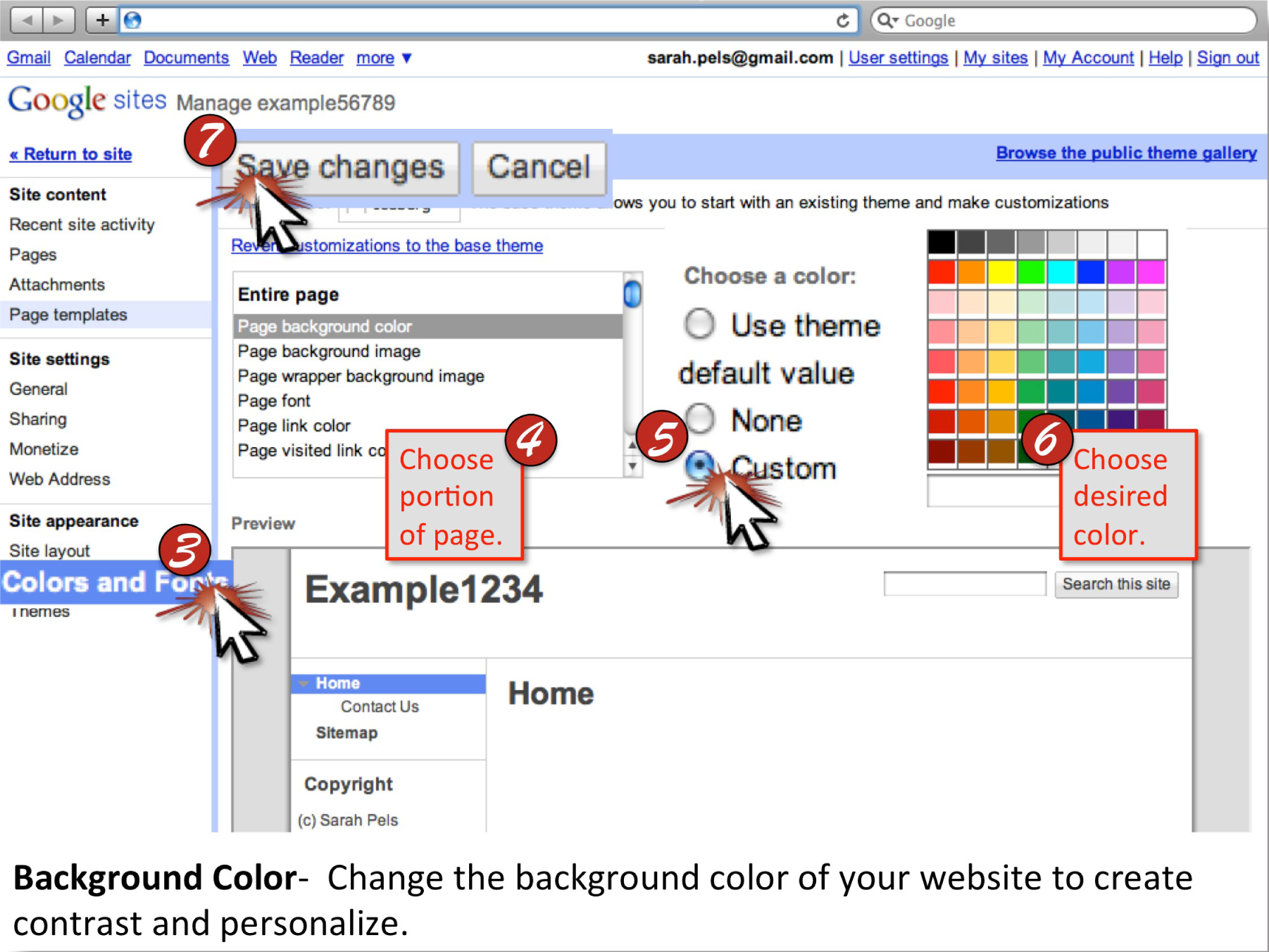This screenshot has width=1269, height=952.
Task: Open Monetize in the sidebar
Action: point(44,449)
